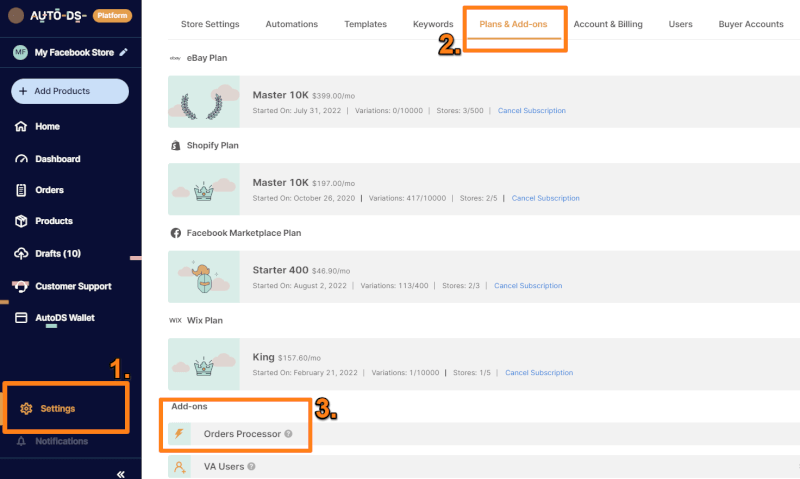Click the Shopify bag icon beside Shopify Plan
Screen dimensions: 800x479
click(x=176, y=146)
